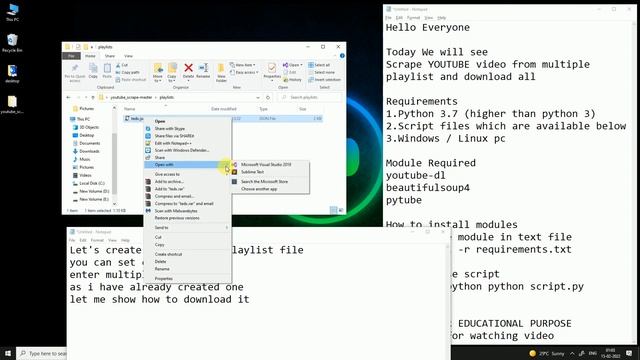Click Cut in the ribbon Clipboard group
640x360 pixels.
pos(122,65)
